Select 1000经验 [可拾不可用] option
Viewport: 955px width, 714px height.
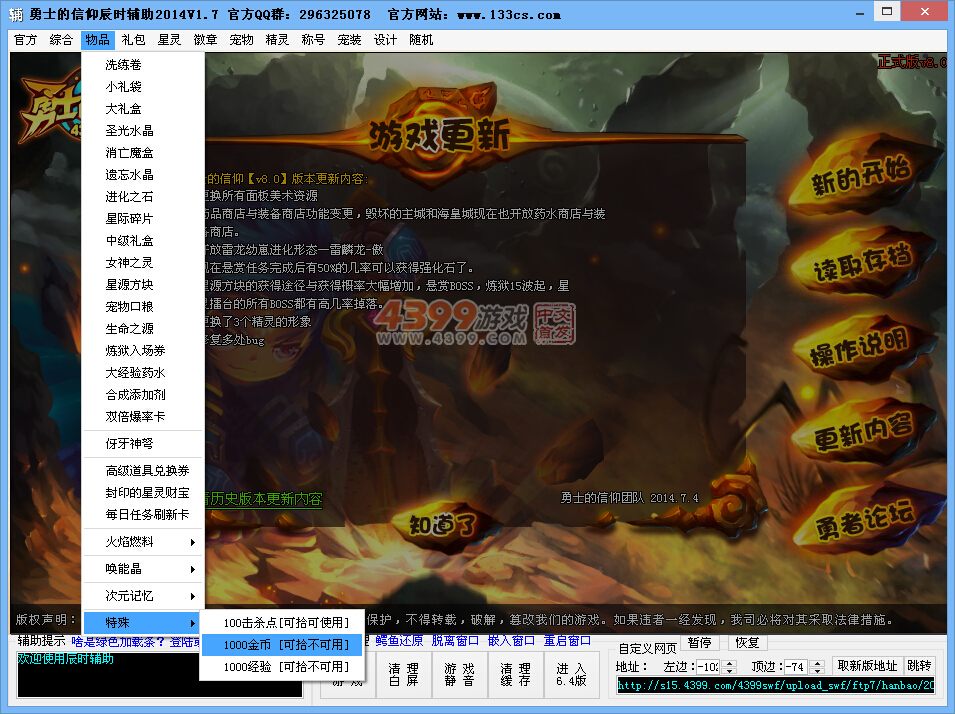[x=282, y=666]
